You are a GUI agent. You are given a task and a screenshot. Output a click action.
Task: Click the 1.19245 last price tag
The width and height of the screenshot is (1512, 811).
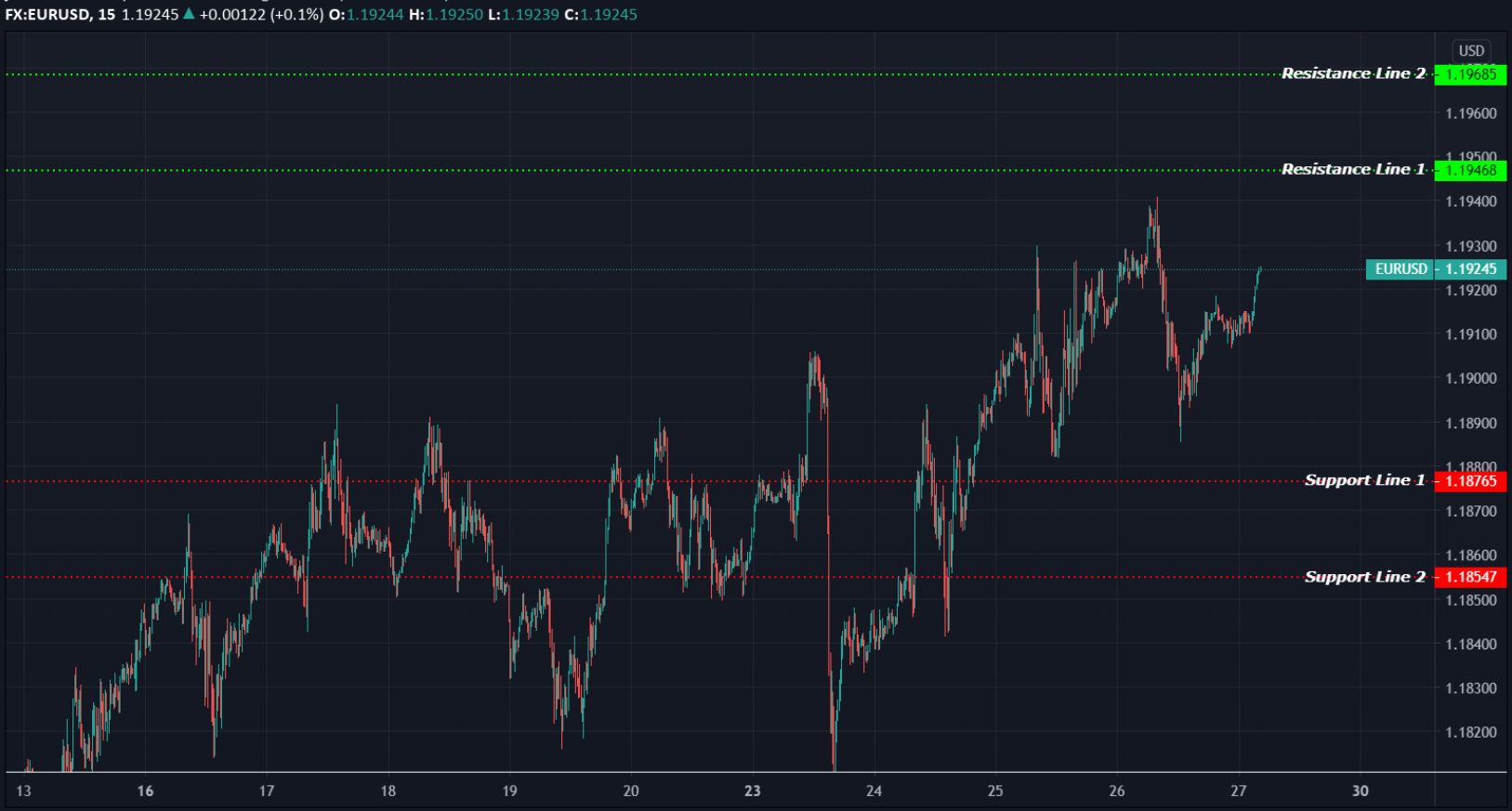coord(1470,269)
